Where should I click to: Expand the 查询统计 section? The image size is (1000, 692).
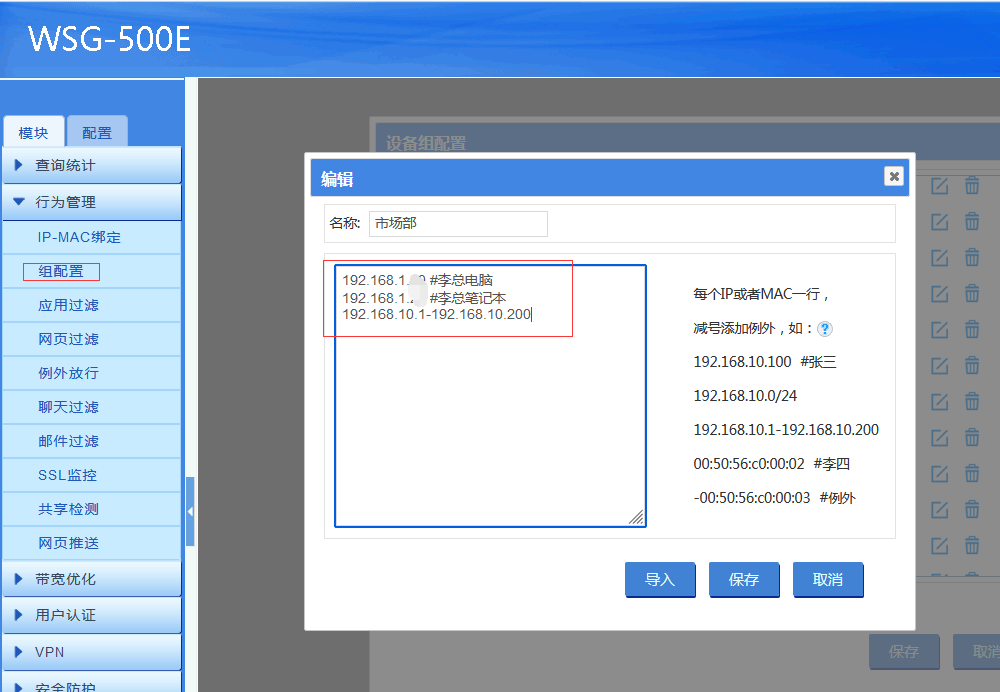coord(91,165)
